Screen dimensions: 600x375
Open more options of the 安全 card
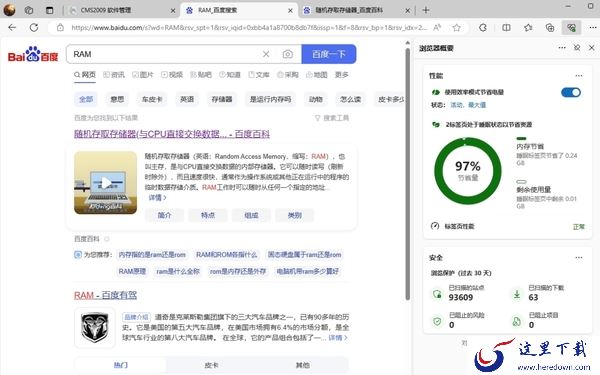pos(579,258)
